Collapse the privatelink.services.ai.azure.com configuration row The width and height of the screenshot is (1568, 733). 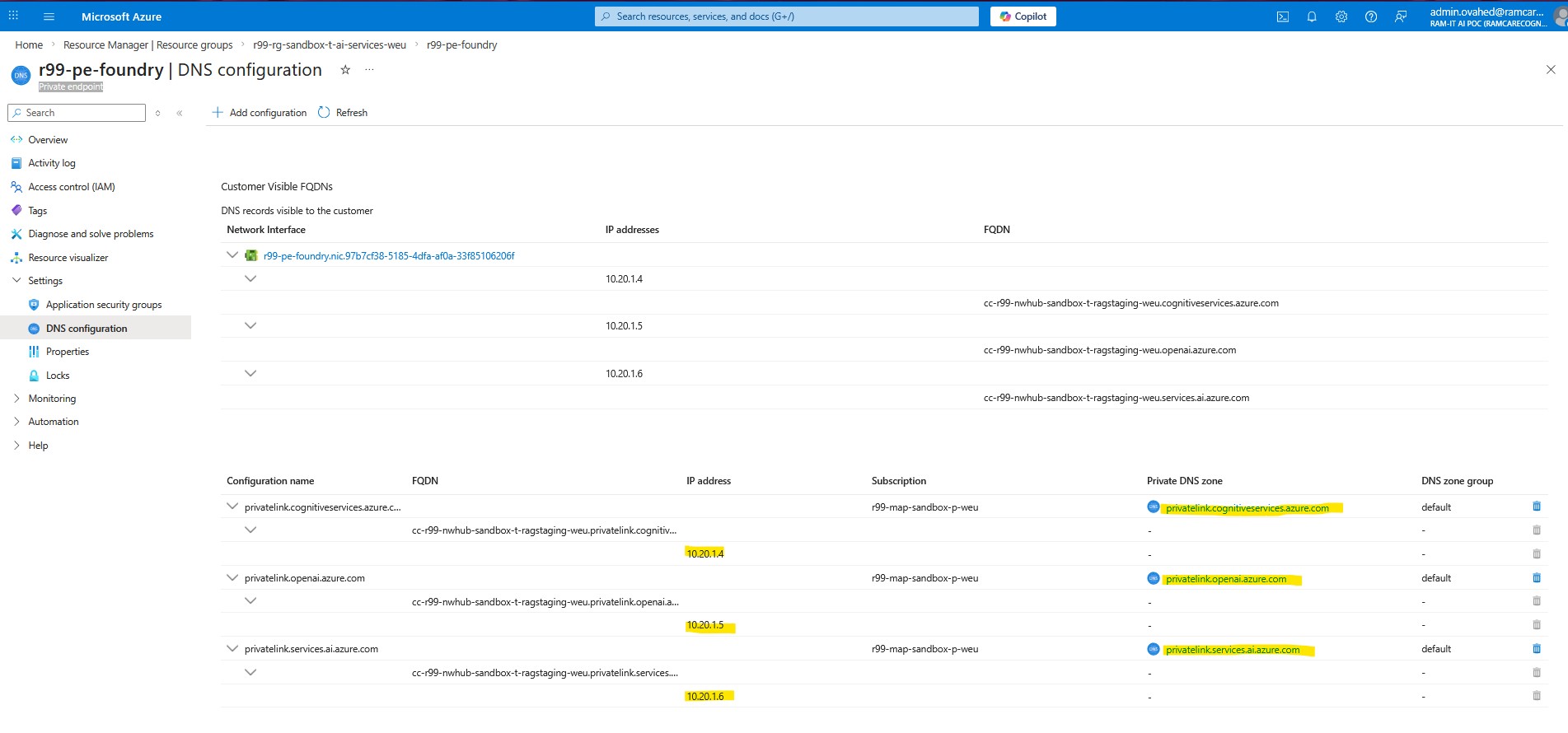click(232, 648)
